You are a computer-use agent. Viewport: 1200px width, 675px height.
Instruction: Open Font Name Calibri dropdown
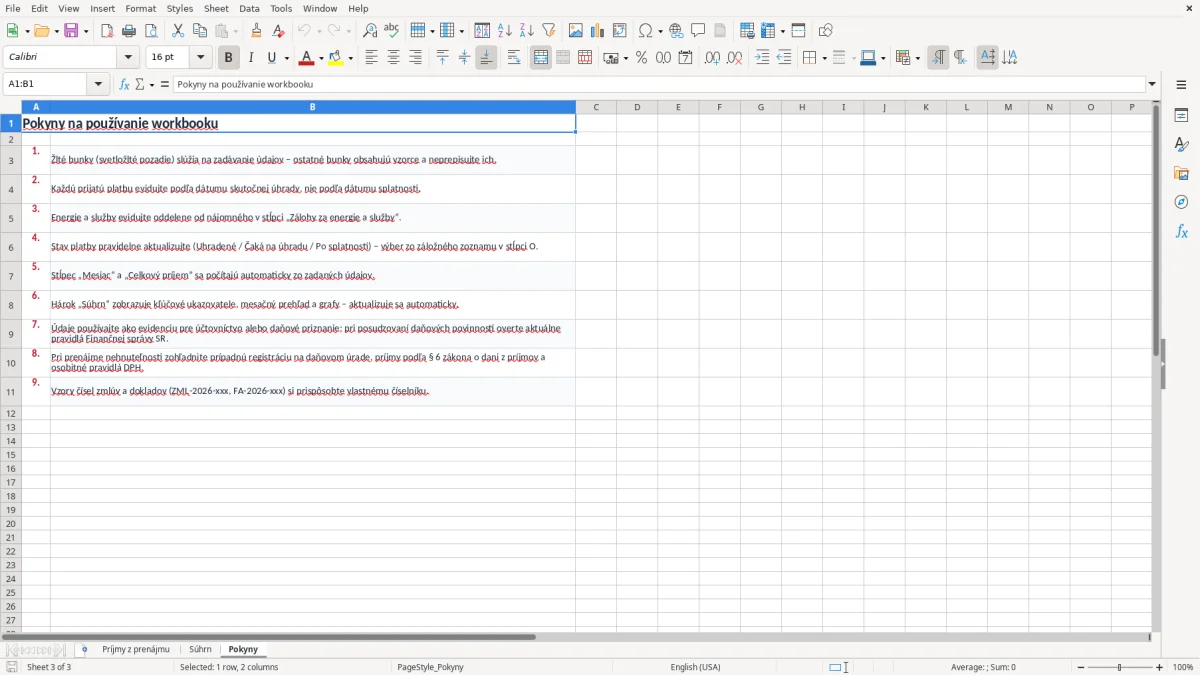point(128,58)
